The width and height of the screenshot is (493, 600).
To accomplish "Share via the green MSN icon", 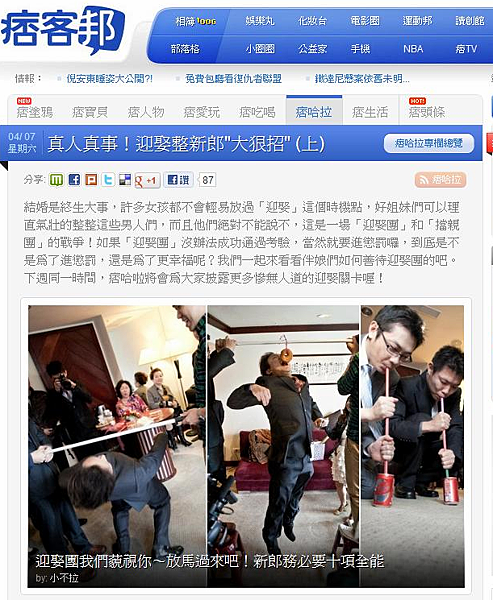I will pos(56,179).
